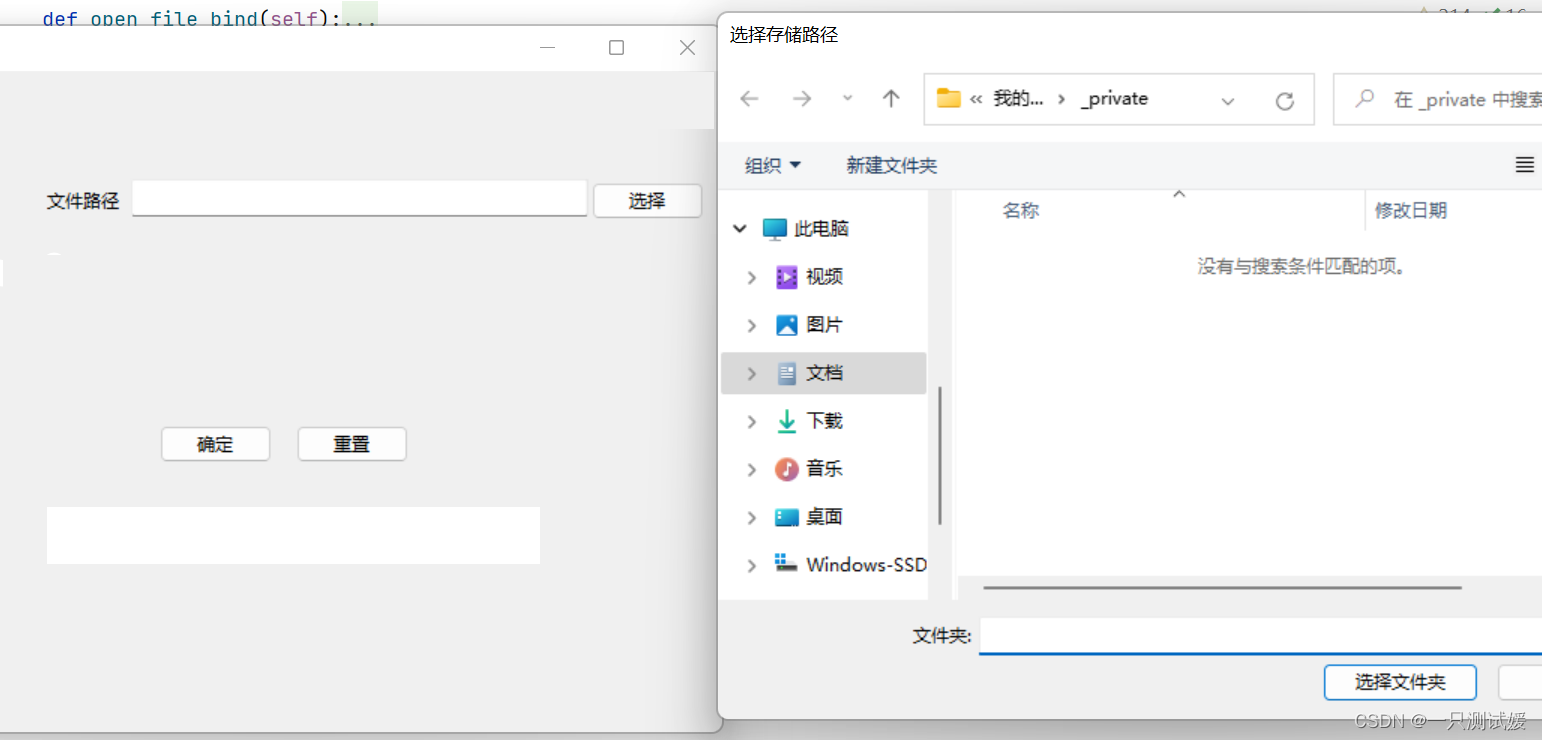Screen dimensions: 1542x740
Task: Click inside the 文件夹 name input field
Action: [1200, 635]
